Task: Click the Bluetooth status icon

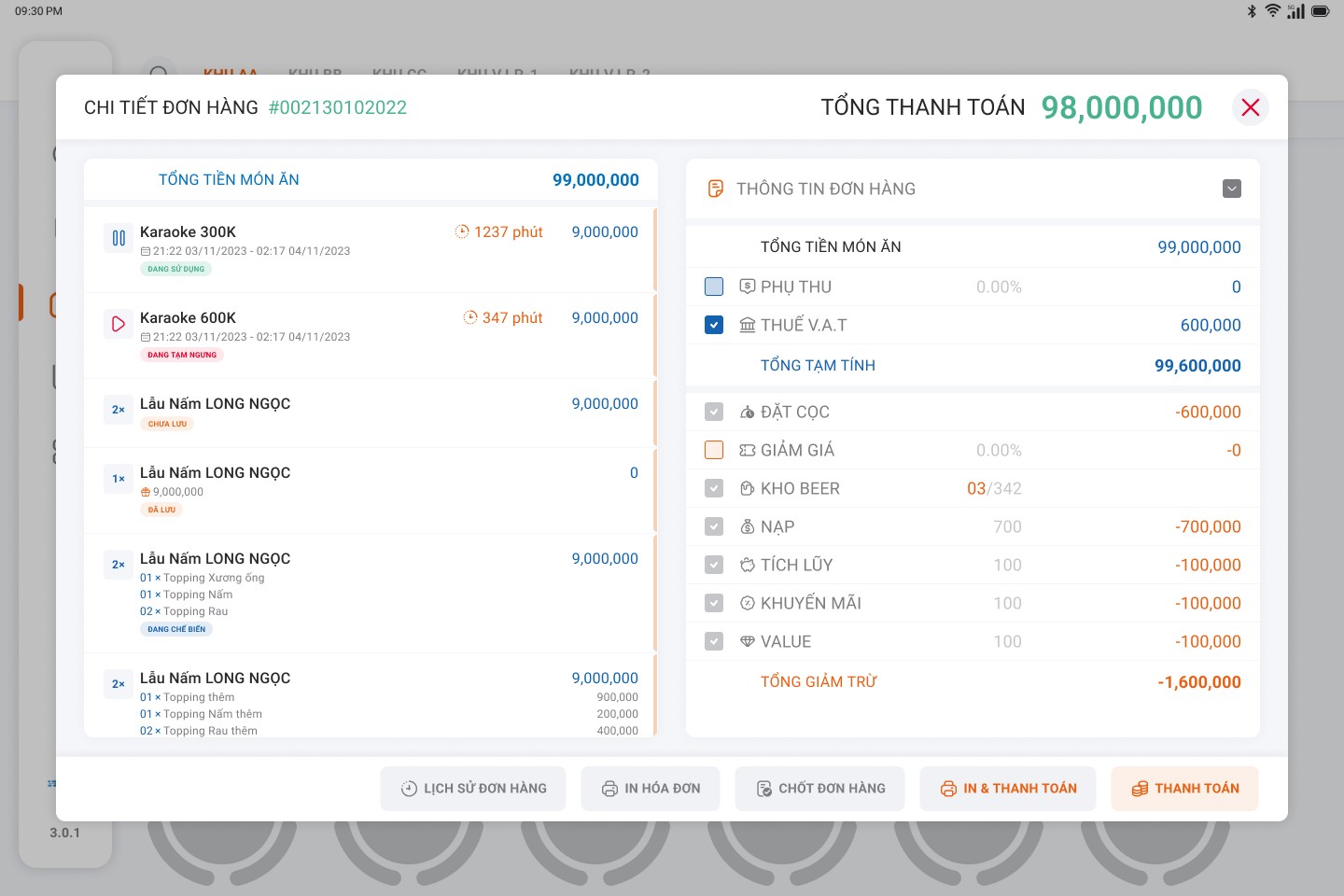Action: 1252,11
